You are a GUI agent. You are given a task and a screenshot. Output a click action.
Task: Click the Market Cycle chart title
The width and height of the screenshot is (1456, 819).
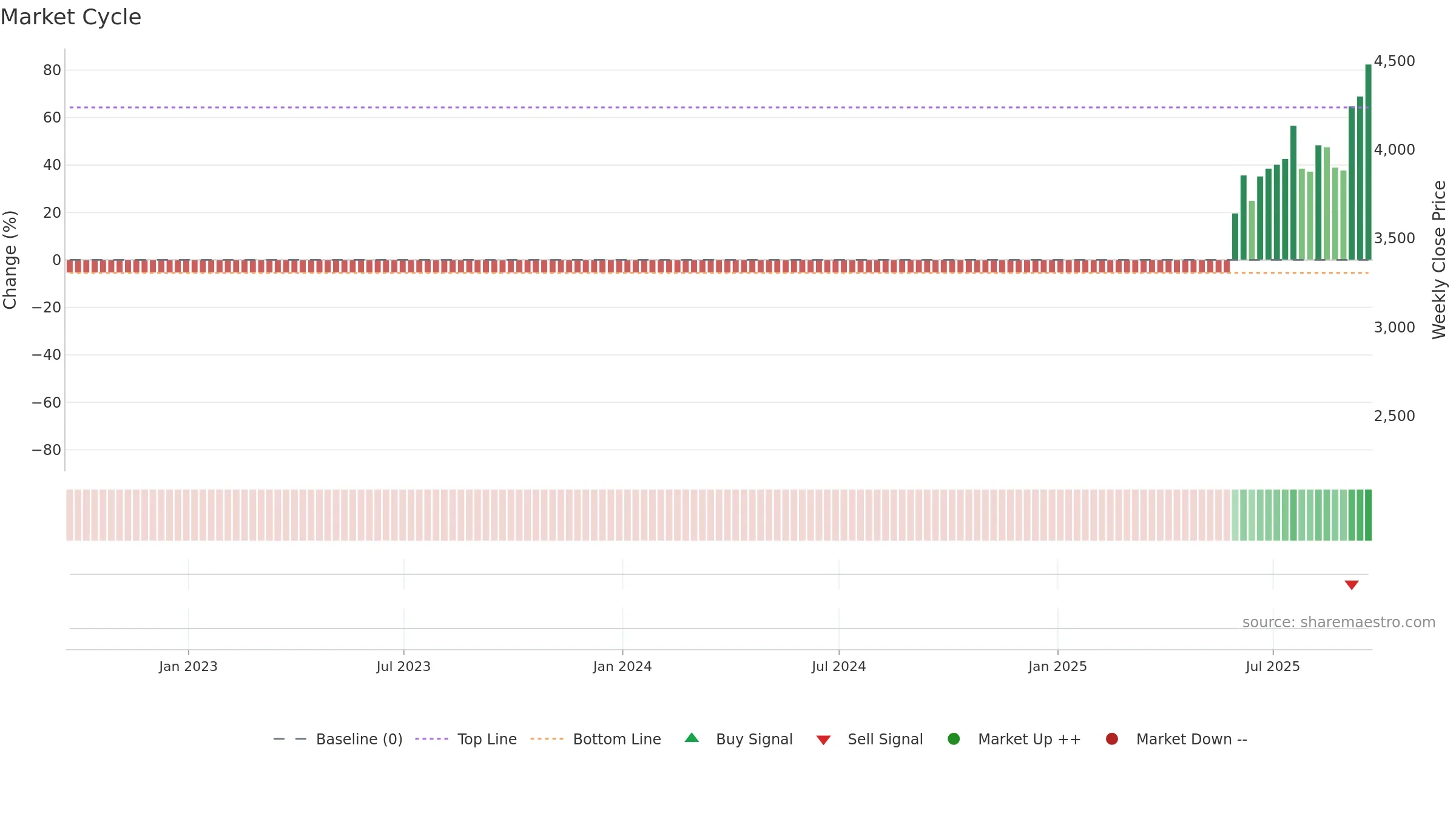(71, 17)
